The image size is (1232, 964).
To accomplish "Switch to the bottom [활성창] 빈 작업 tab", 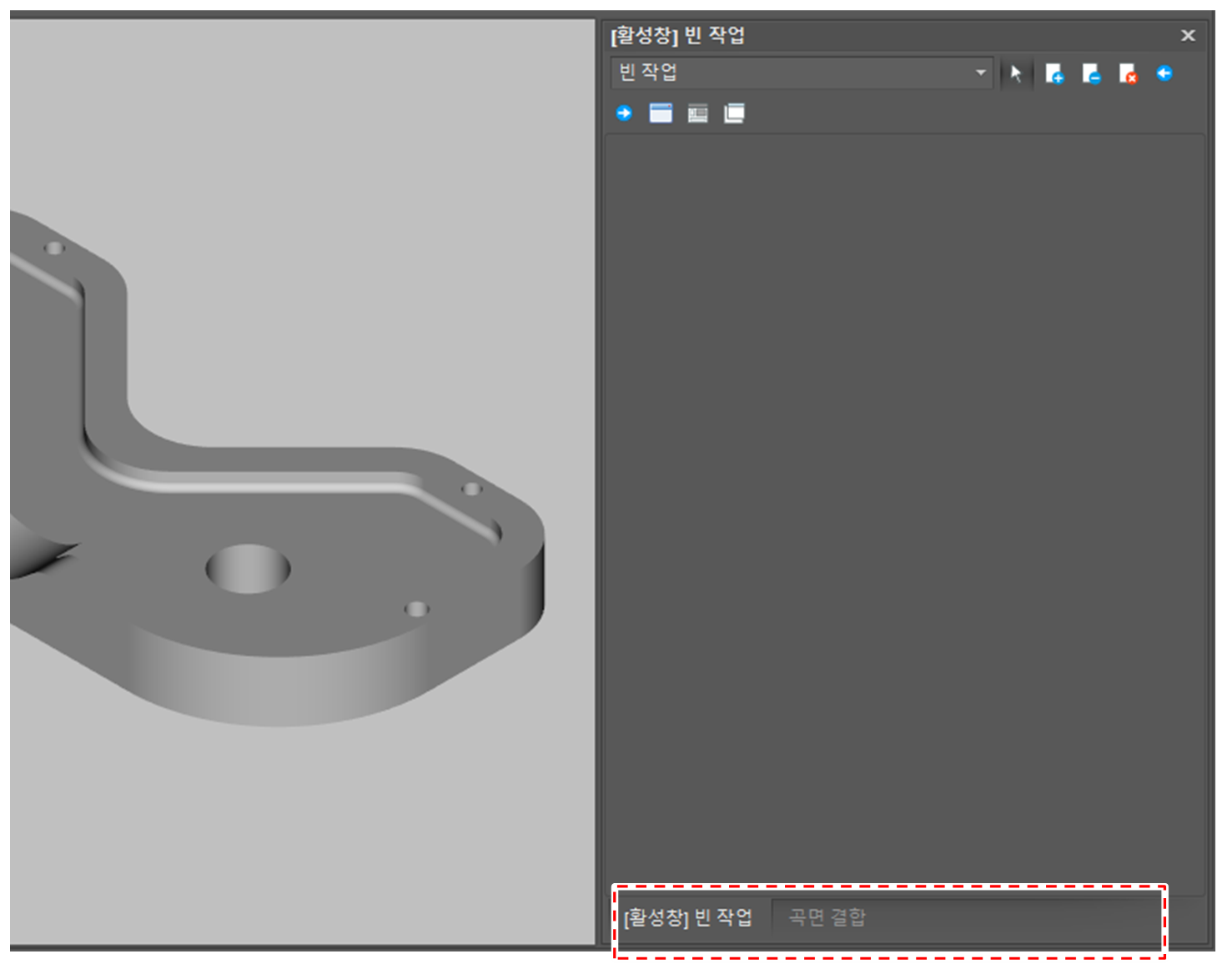I will tap(688, 917).
